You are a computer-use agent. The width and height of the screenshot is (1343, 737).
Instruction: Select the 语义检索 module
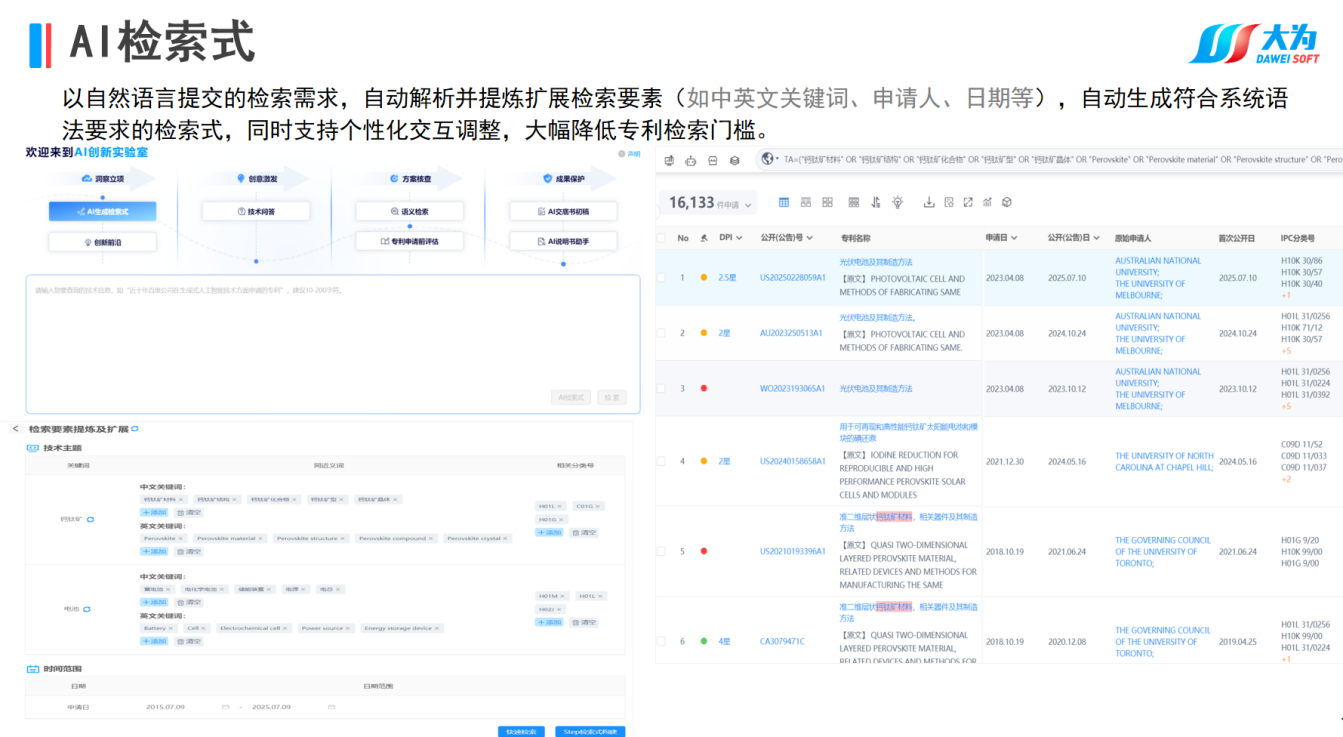(x=408, y=211)
